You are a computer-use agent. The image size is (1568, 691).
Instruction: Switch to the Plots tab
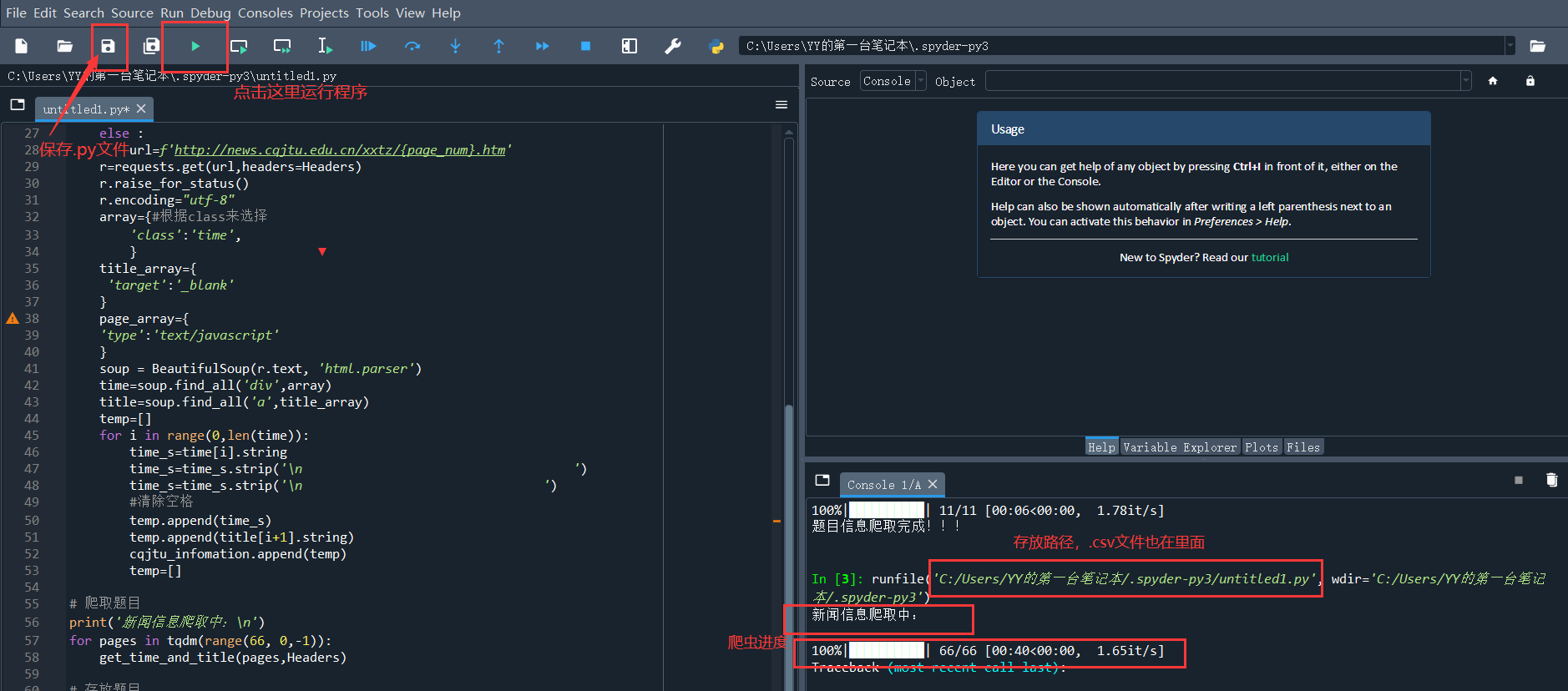click(x=1262, y=447)
